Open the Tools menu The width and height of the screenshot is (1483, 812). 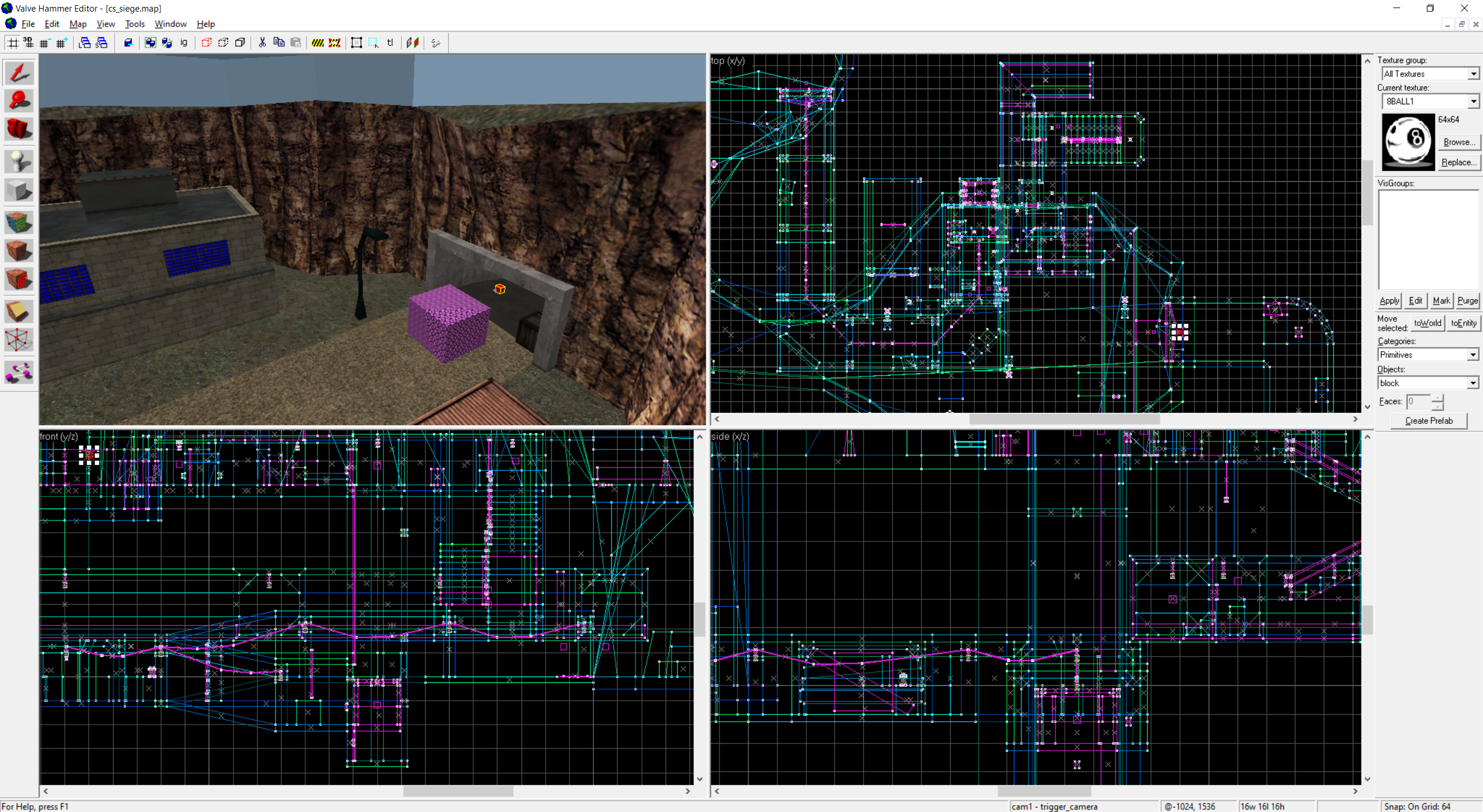coord(134,24)
